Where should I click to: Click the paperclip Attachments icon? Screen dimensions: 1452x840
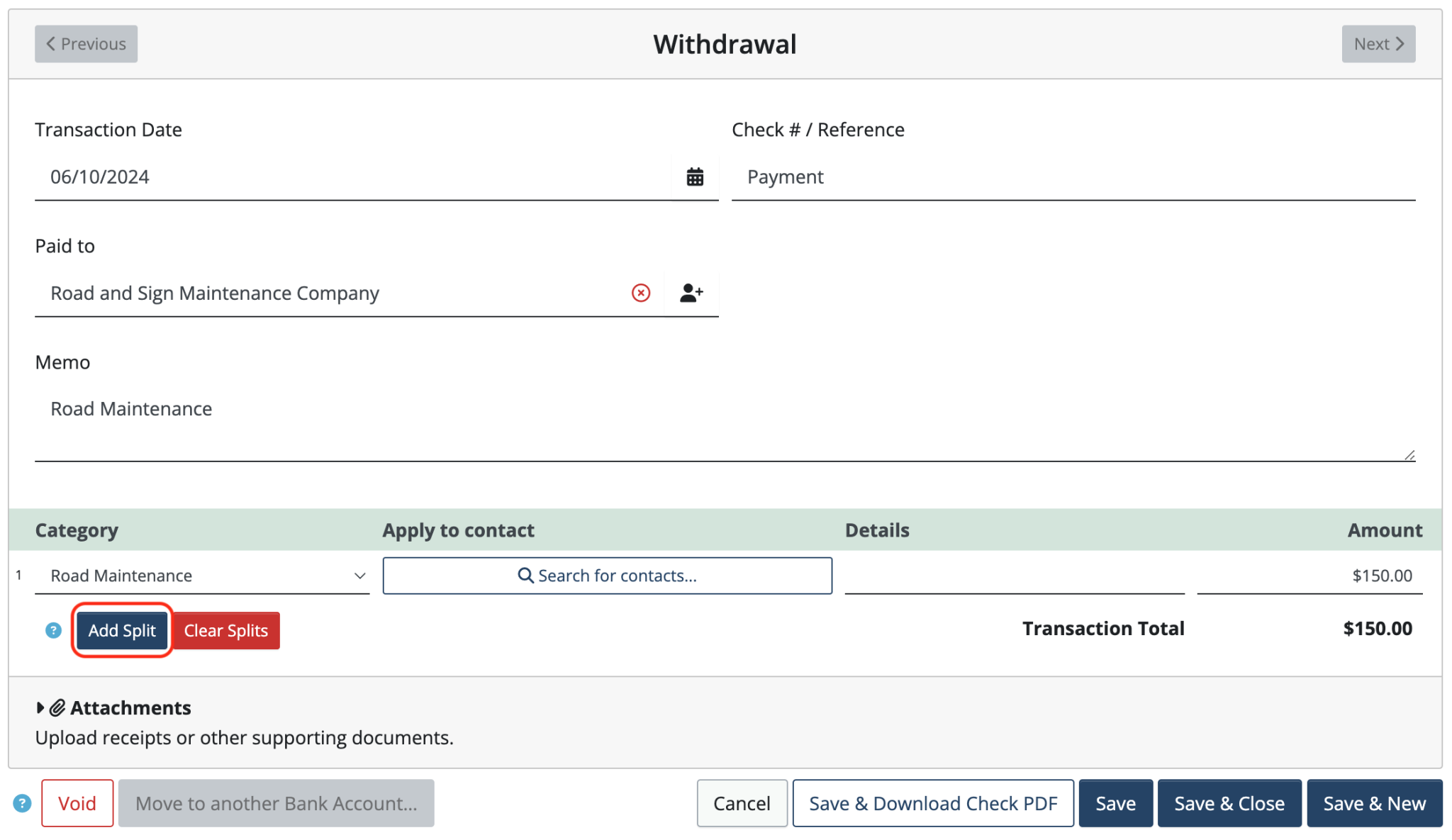click(x=57, y=707)
